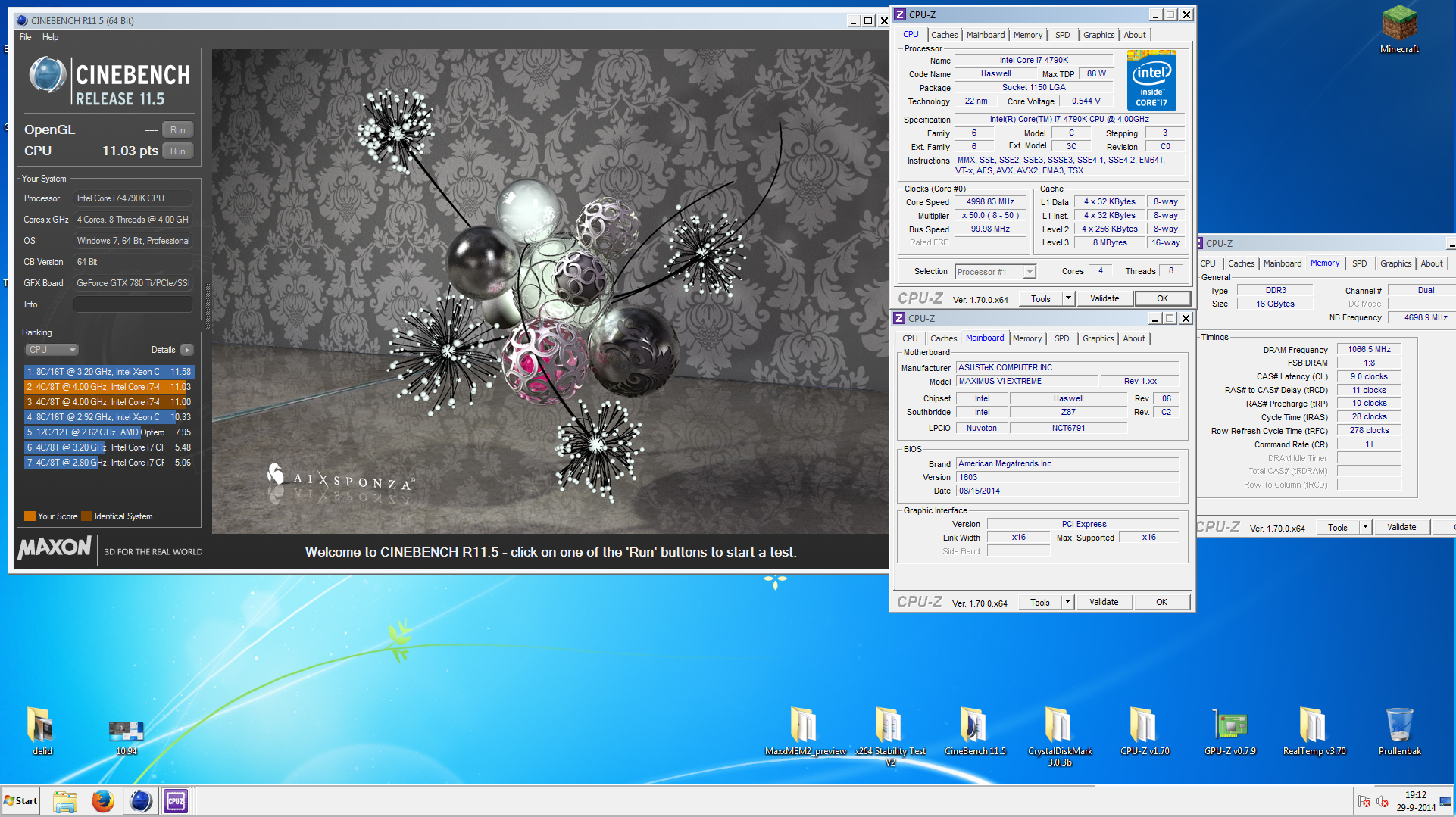Switch to About tab in Memory CPU-Z
The height and width of the screenshot is (817, 1456).
pyautogui.click(x=1431, y=263)
